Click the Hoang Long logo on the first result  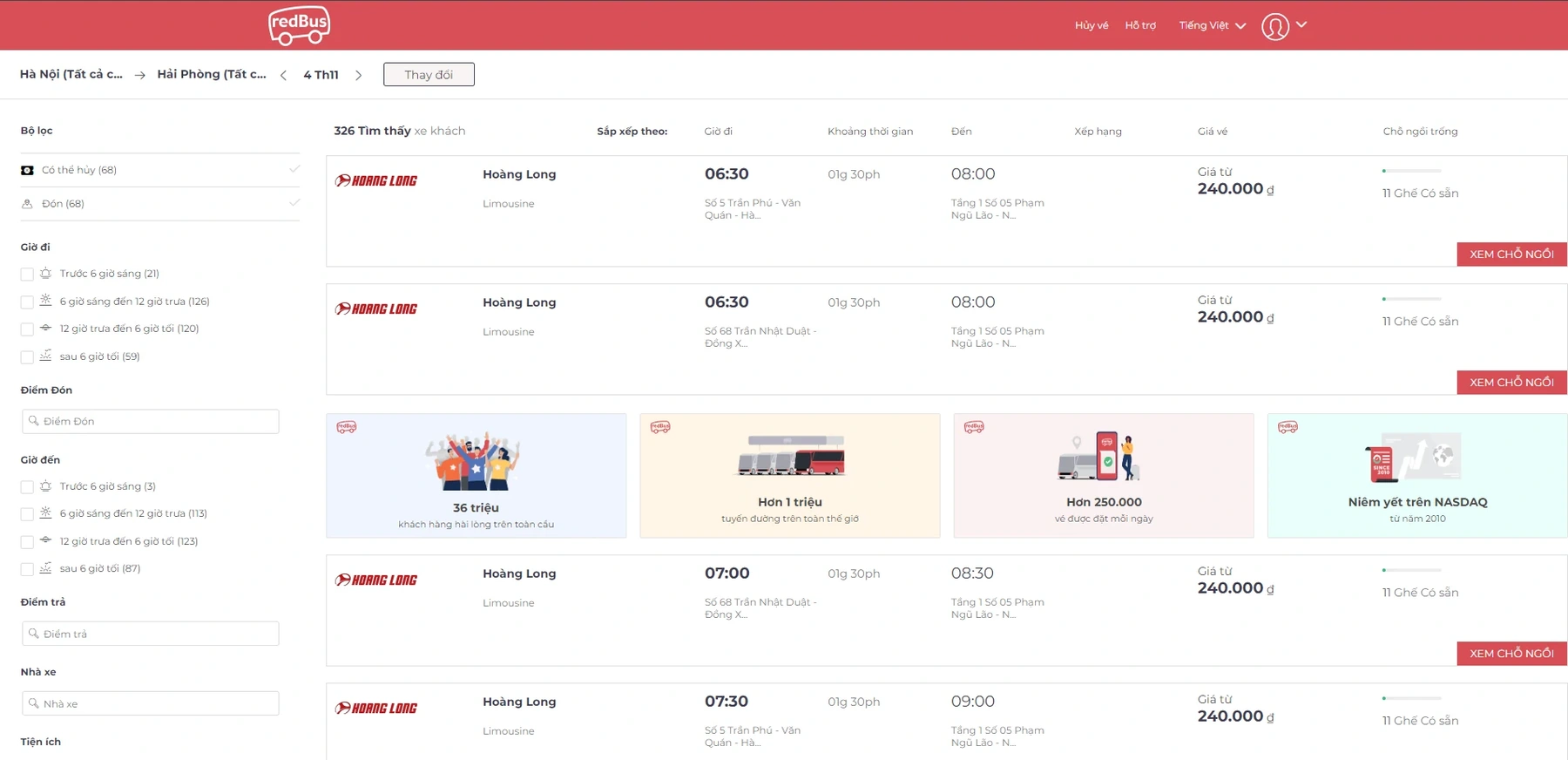[x=376, y=181]
